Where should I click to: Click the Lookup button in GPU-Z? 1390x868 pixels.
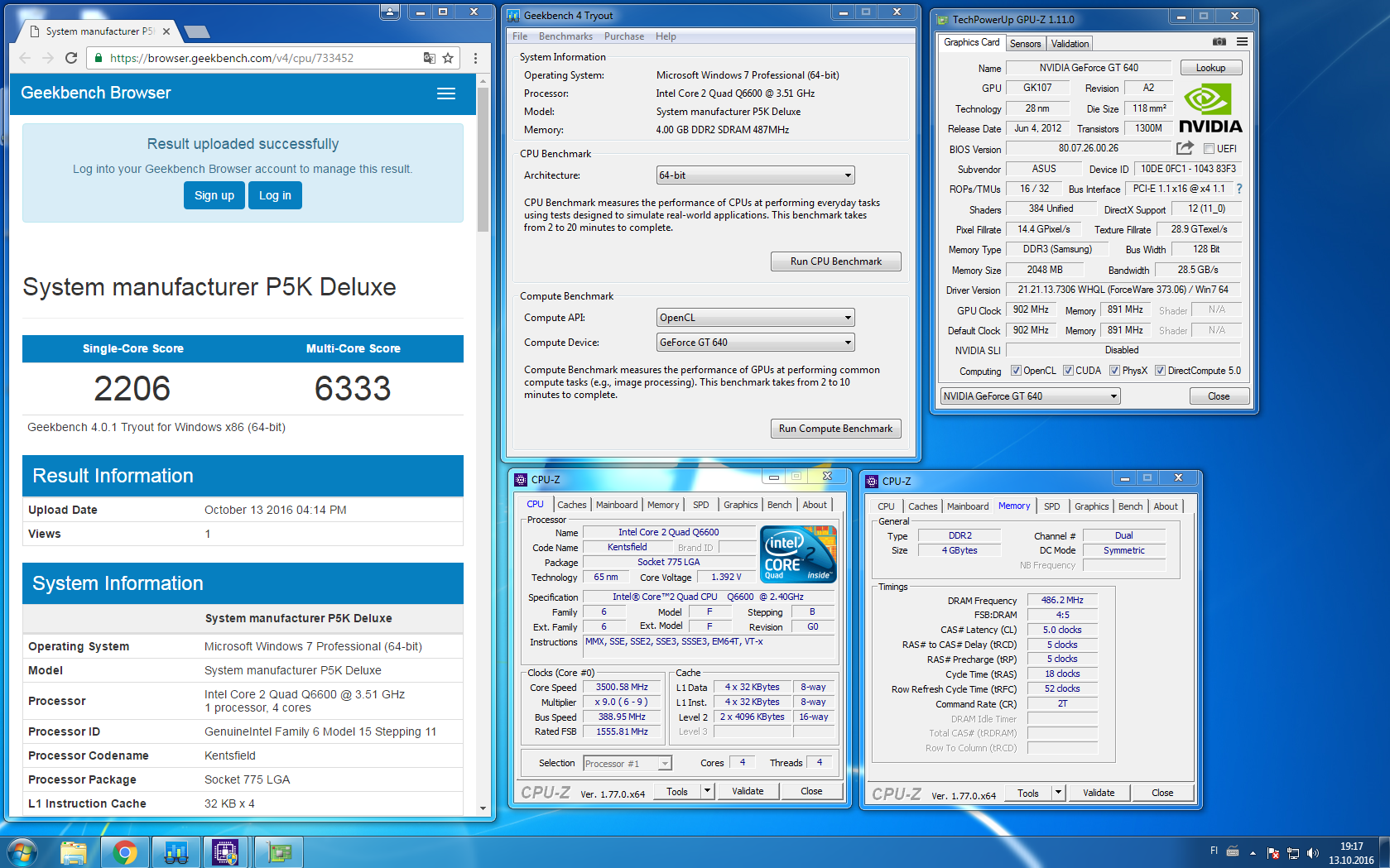[1210, 68]
